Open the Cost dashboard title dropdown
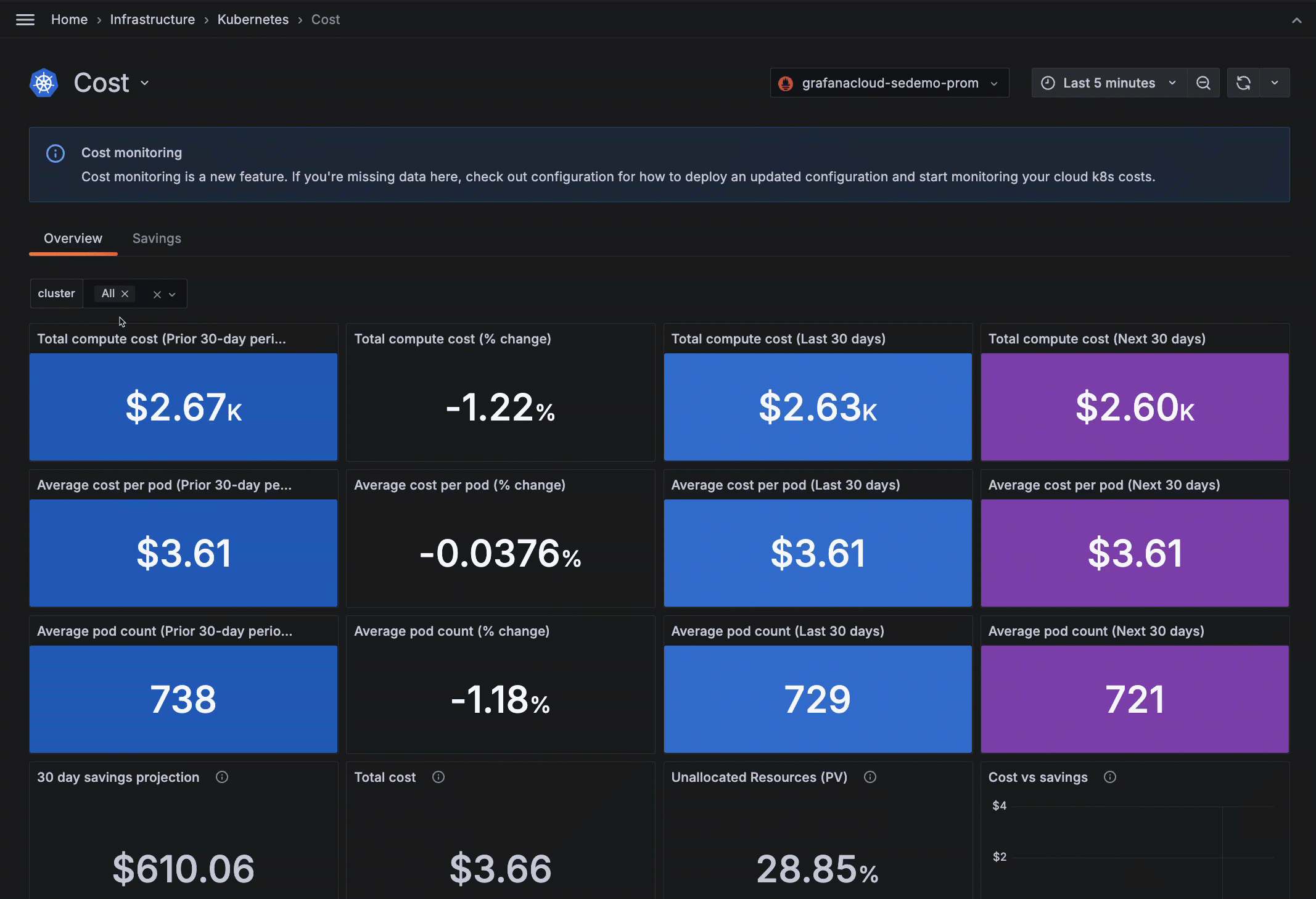 pos(145,83)
